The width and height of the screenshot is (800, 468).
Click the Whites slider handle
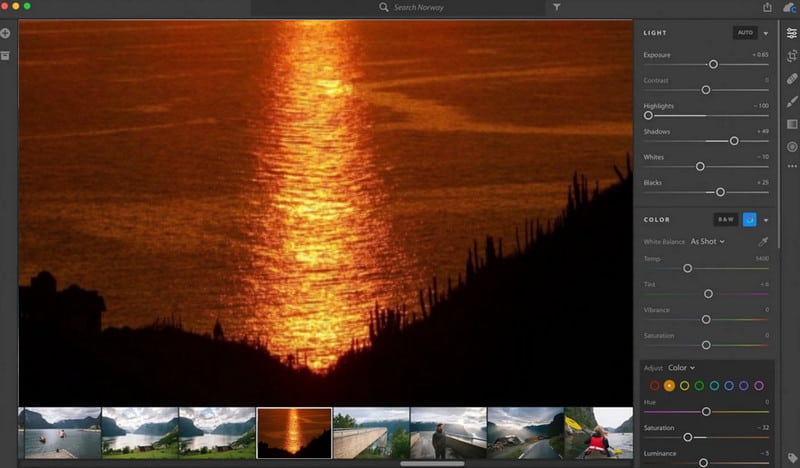tap(700, 166)
